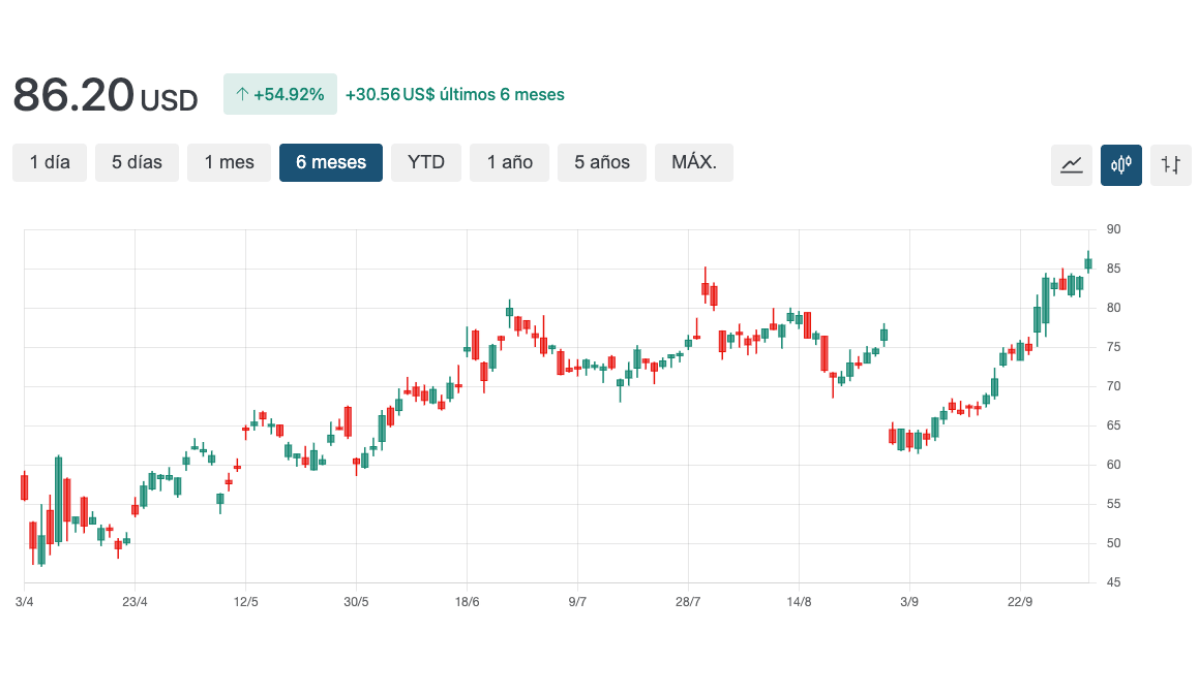1200x675 pixels.
Task: View the 1 año range
Action: coord(510,162)
